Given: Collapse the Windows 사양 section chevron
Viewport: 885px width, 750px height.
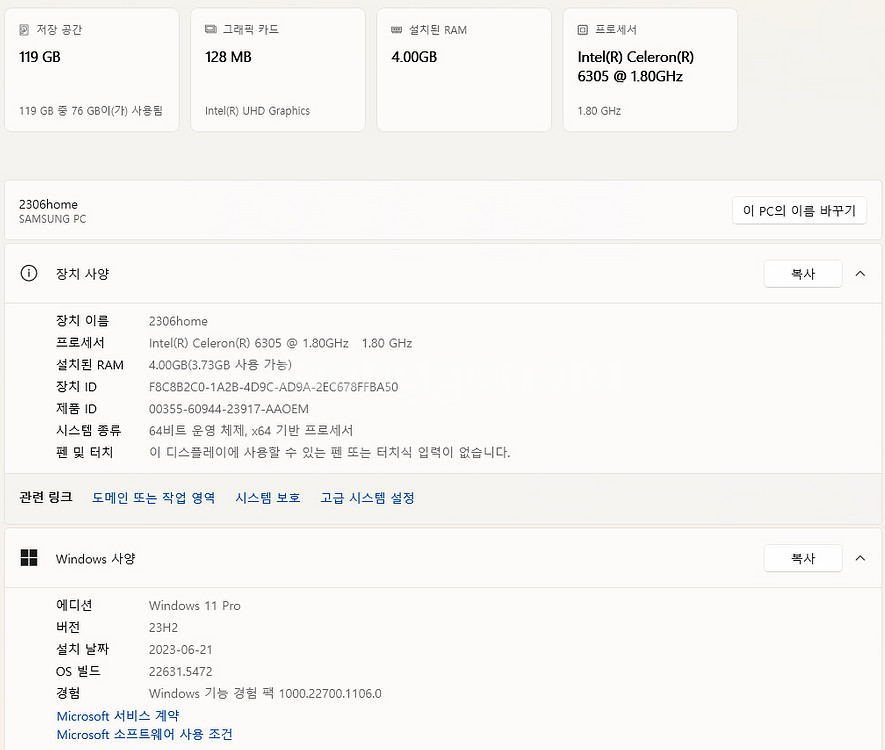Looking at the screenshot, I should pos(860,558).
